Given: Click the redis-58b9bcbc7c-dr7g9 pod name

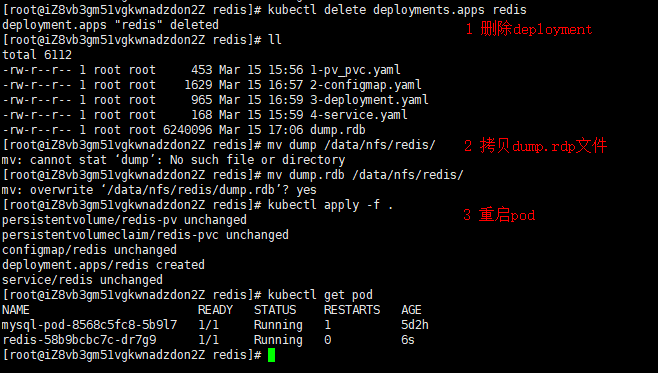Looking at the screenshot, I should (x=79, y=340).
